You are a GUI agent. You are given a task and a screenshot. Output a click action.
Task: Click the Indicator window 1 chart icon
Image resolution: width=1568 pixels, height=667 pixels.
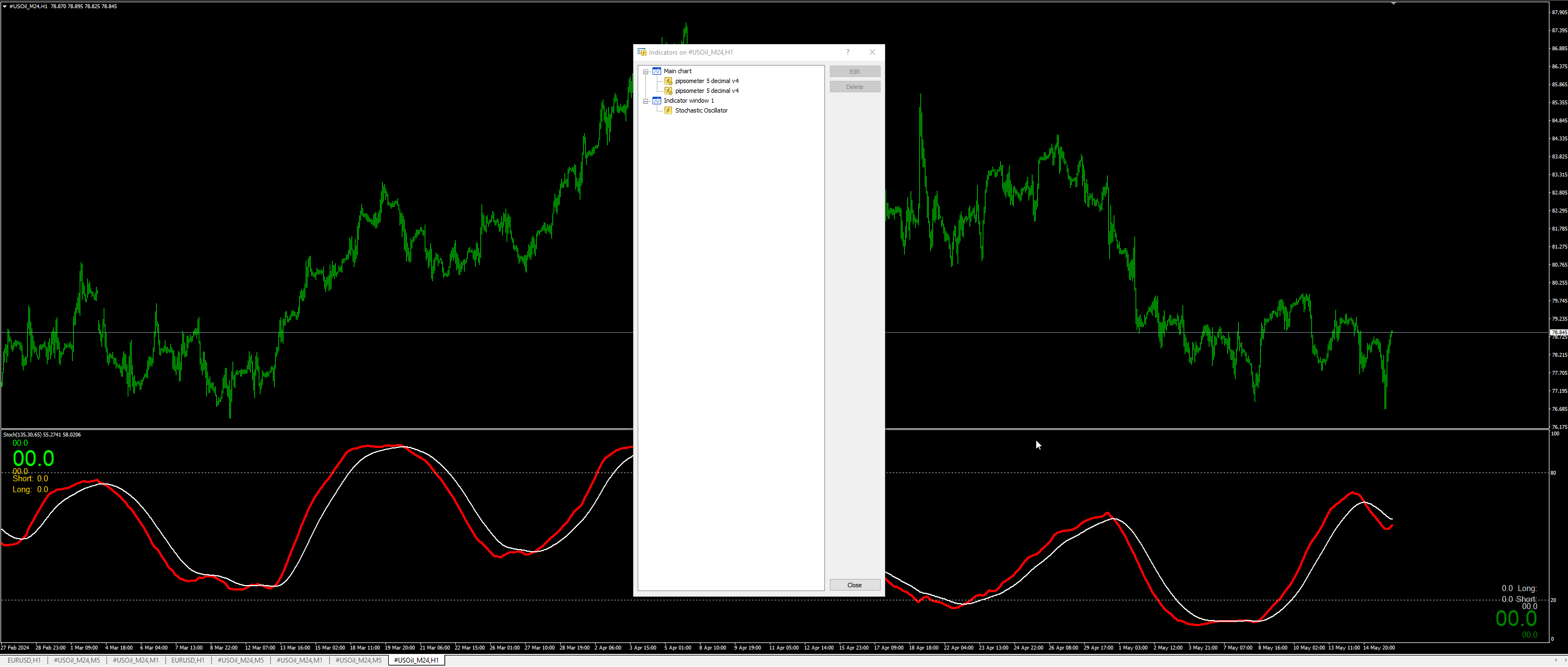[x=656, y=101]
